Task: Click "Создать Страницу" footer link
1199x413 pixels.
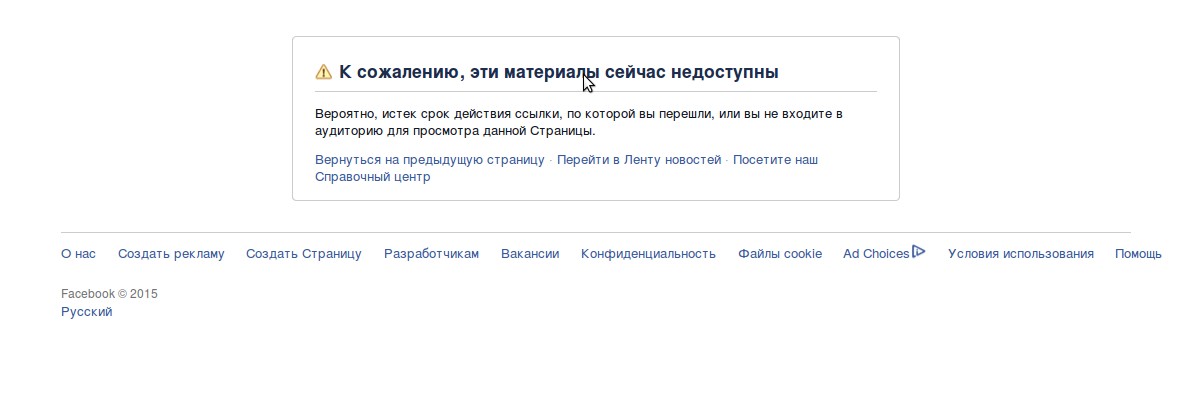Action: click(304, 254)
